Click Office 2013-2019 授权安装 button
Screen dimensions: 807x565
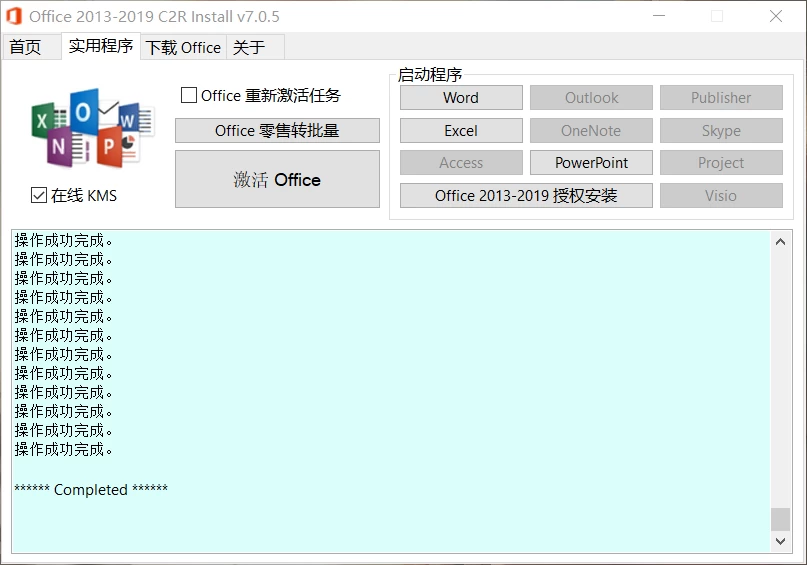coord(526,196)
